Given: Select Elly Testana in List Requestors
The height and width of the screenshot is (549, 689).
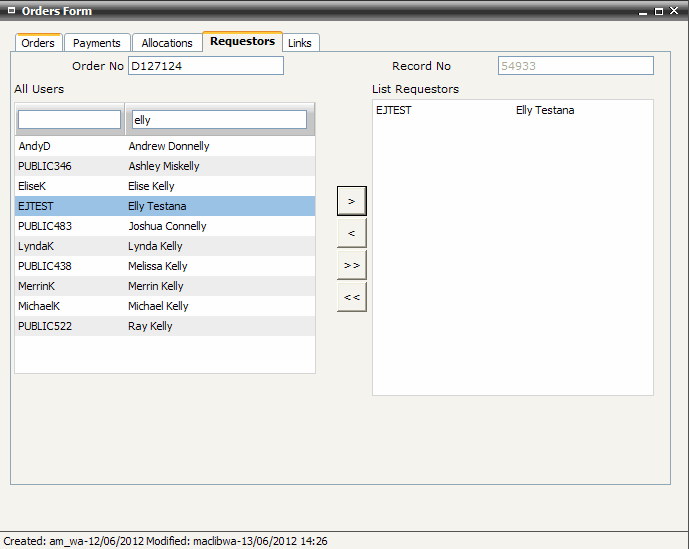Looking at the screenshot, I should 512,110.
